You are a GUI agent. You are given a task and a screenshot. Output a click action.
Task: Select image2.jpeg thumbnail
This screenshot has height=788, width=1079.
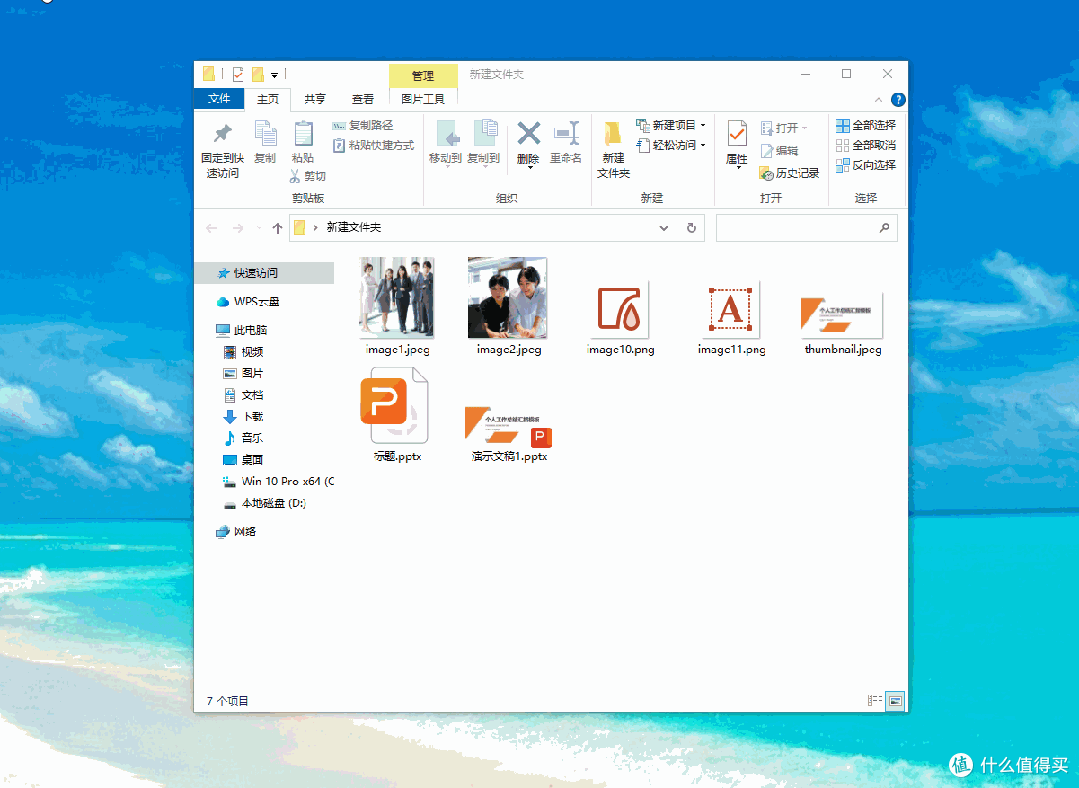click(508, 297)
